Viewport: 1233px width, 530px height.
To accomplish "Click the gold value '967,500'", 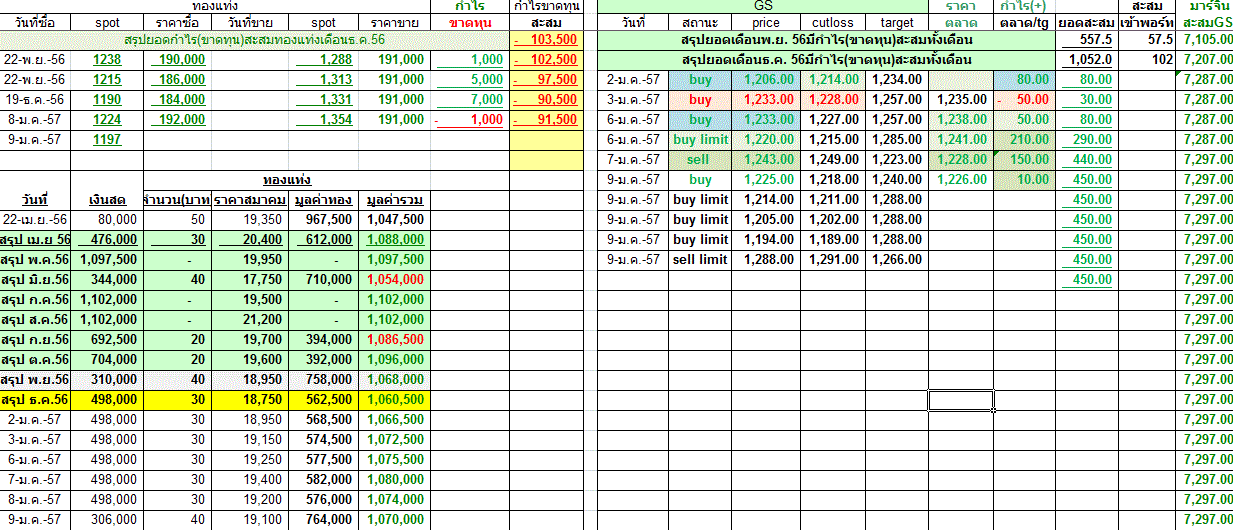I will (322, 219).
